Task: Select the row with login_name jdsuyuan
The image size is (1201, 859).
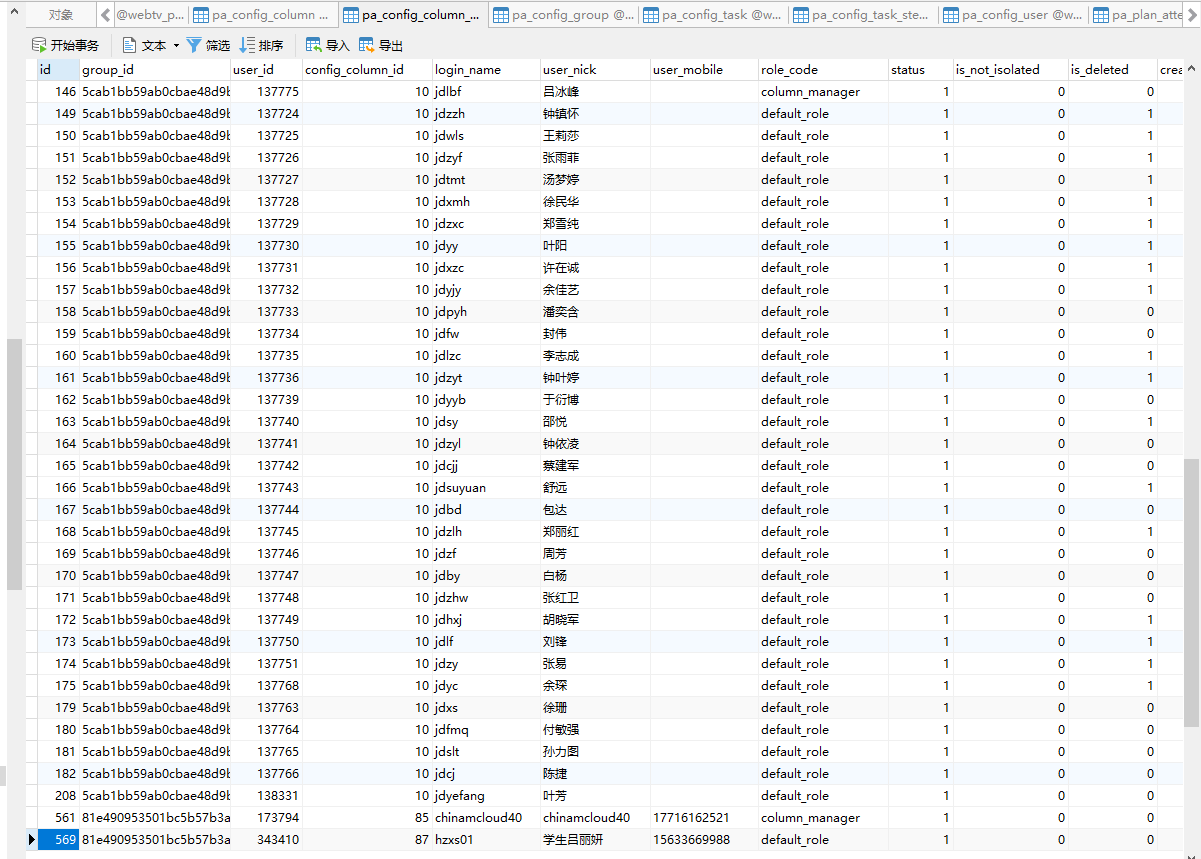Action: click(460, 488)
